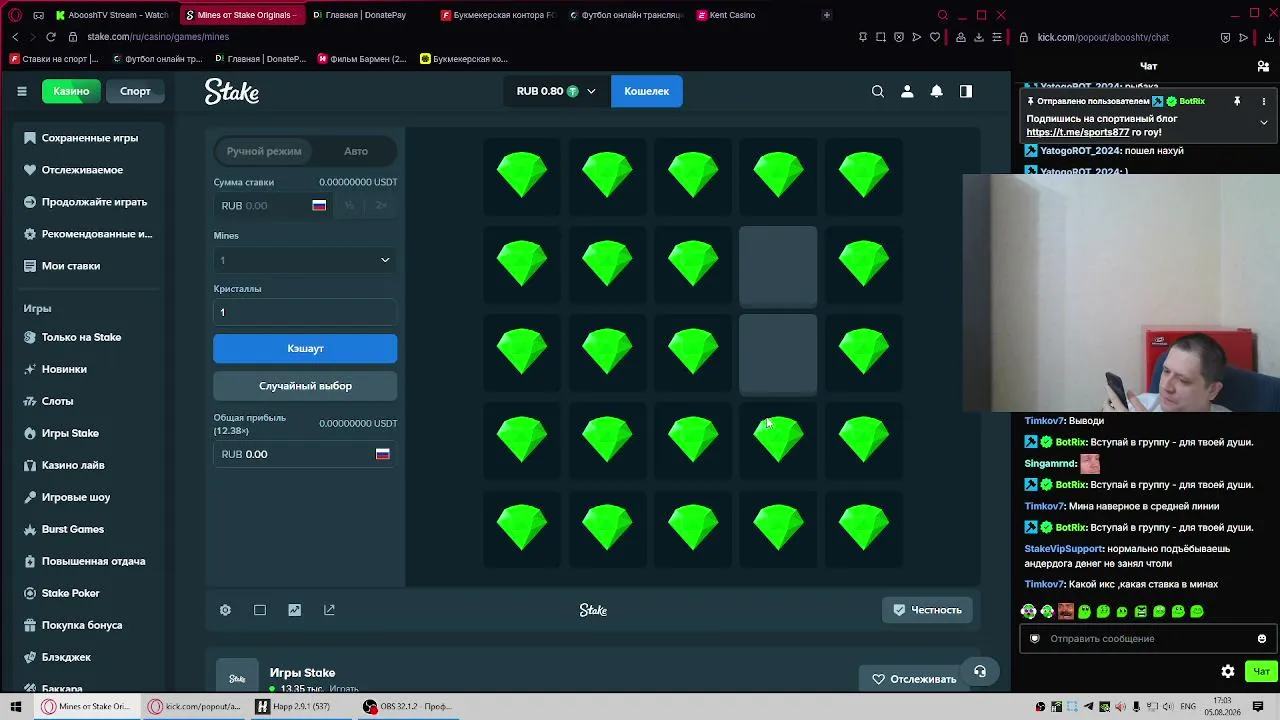
Task: Click the Кэшаут button
Action: click(305, 348)
